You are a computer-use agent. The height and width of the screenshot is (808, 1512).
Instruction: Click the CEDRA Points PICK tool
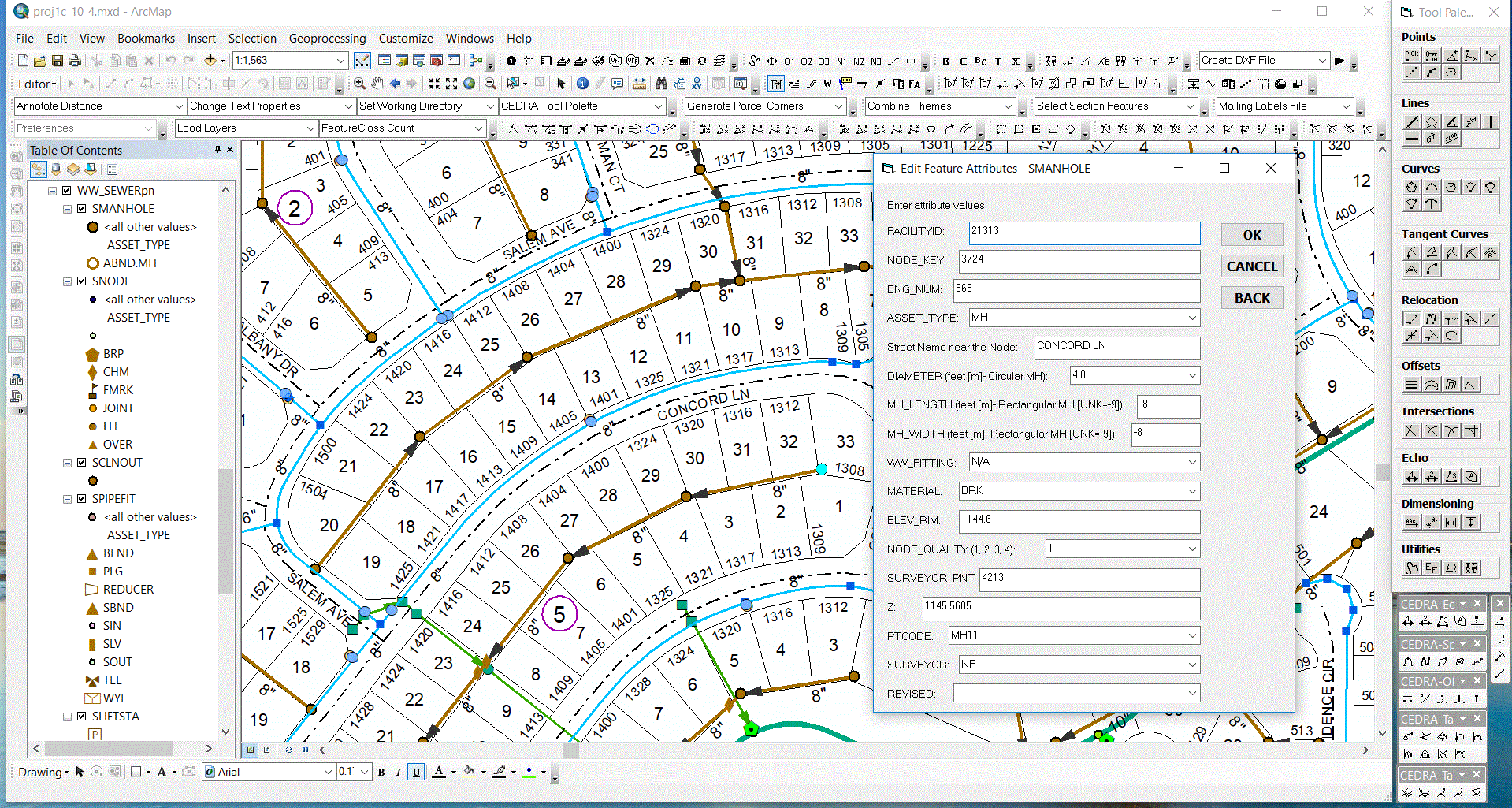1412,55
